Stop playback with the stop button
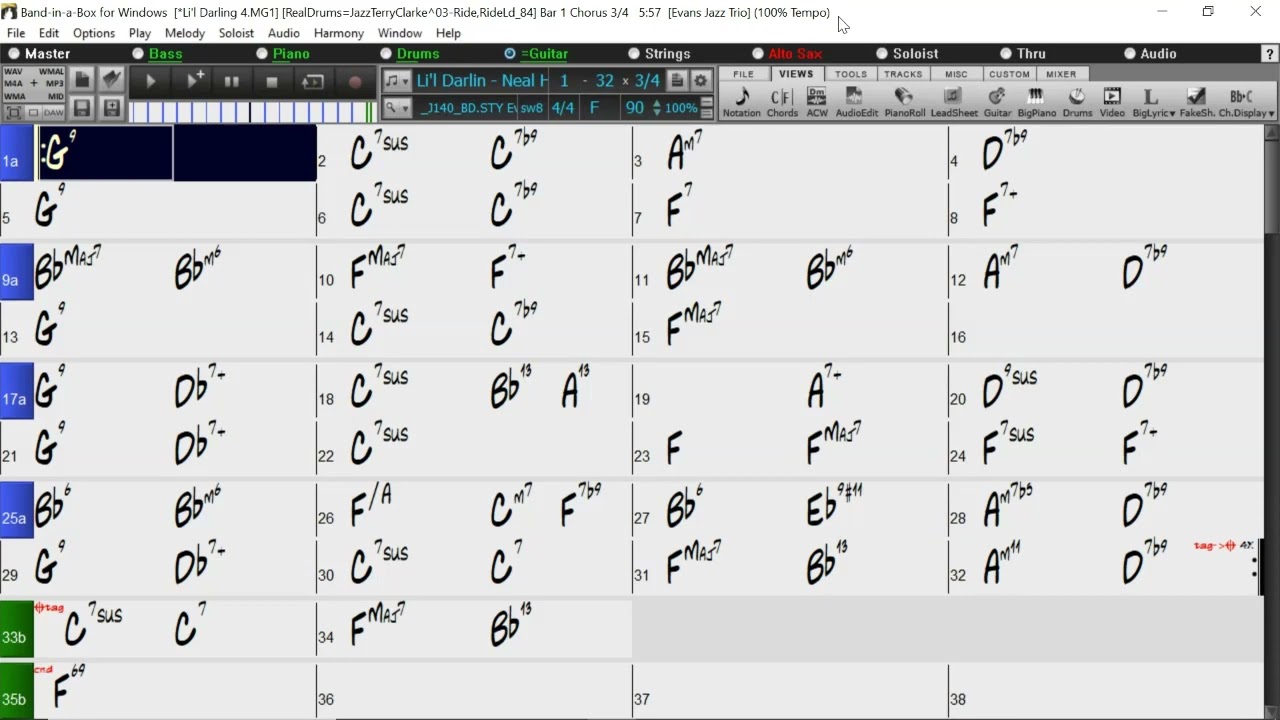 [x=271, y=81]
